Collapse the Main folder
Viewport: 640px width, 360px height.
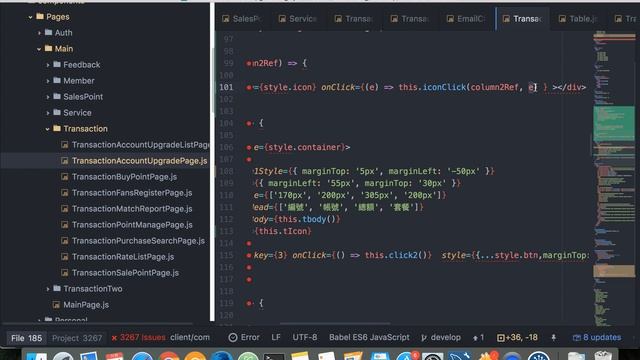[39, 49]
